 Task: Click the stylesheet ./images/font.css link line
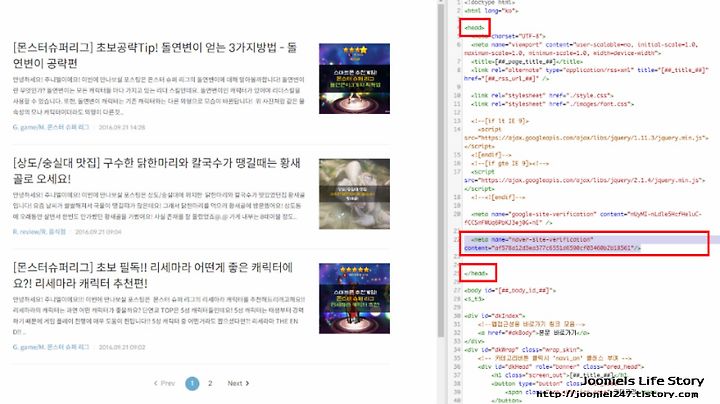[x=552, y=104]
